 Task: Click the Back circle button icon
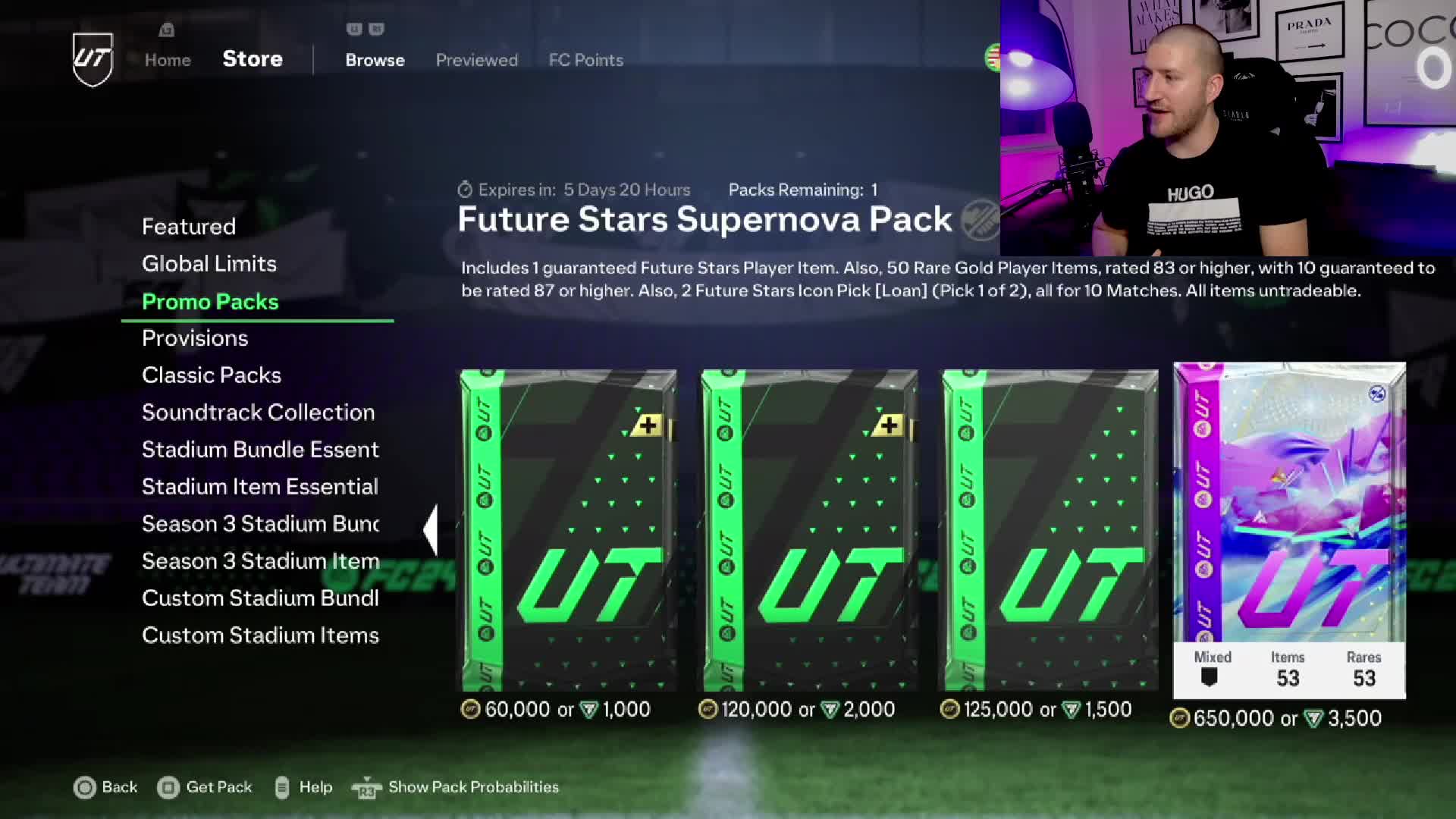pos(84,788)
